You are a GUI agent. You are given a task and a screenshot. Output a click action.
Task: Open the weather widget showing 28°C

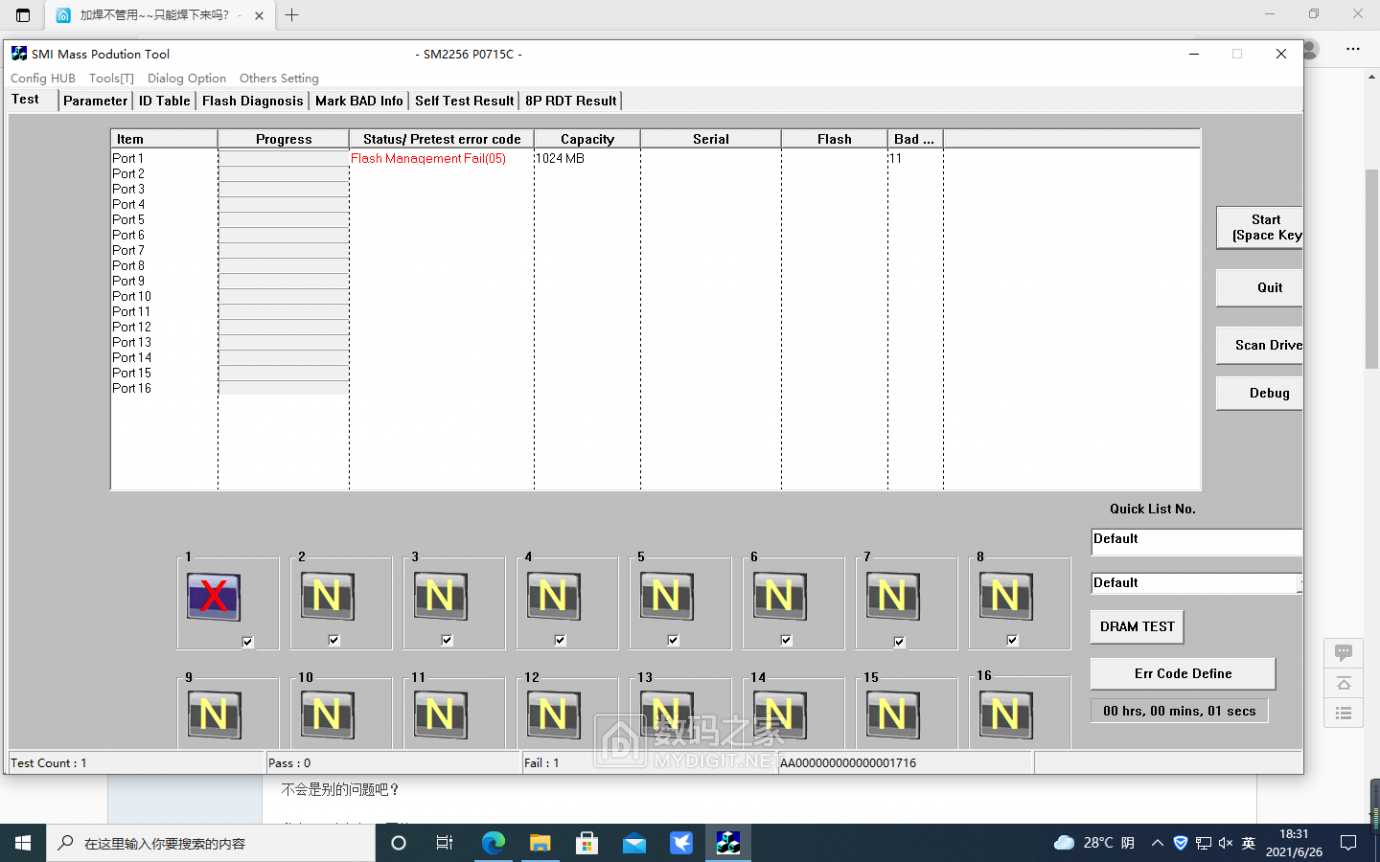[x=1094, y=843]
